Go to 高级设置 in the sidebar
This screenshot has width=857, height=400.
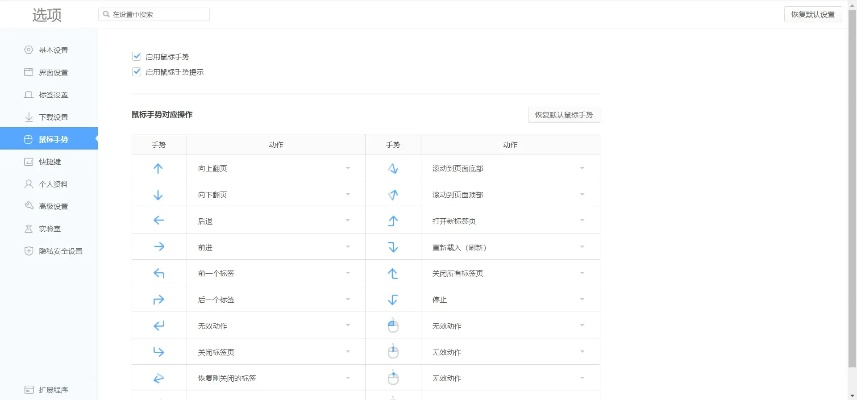point(52,206)
